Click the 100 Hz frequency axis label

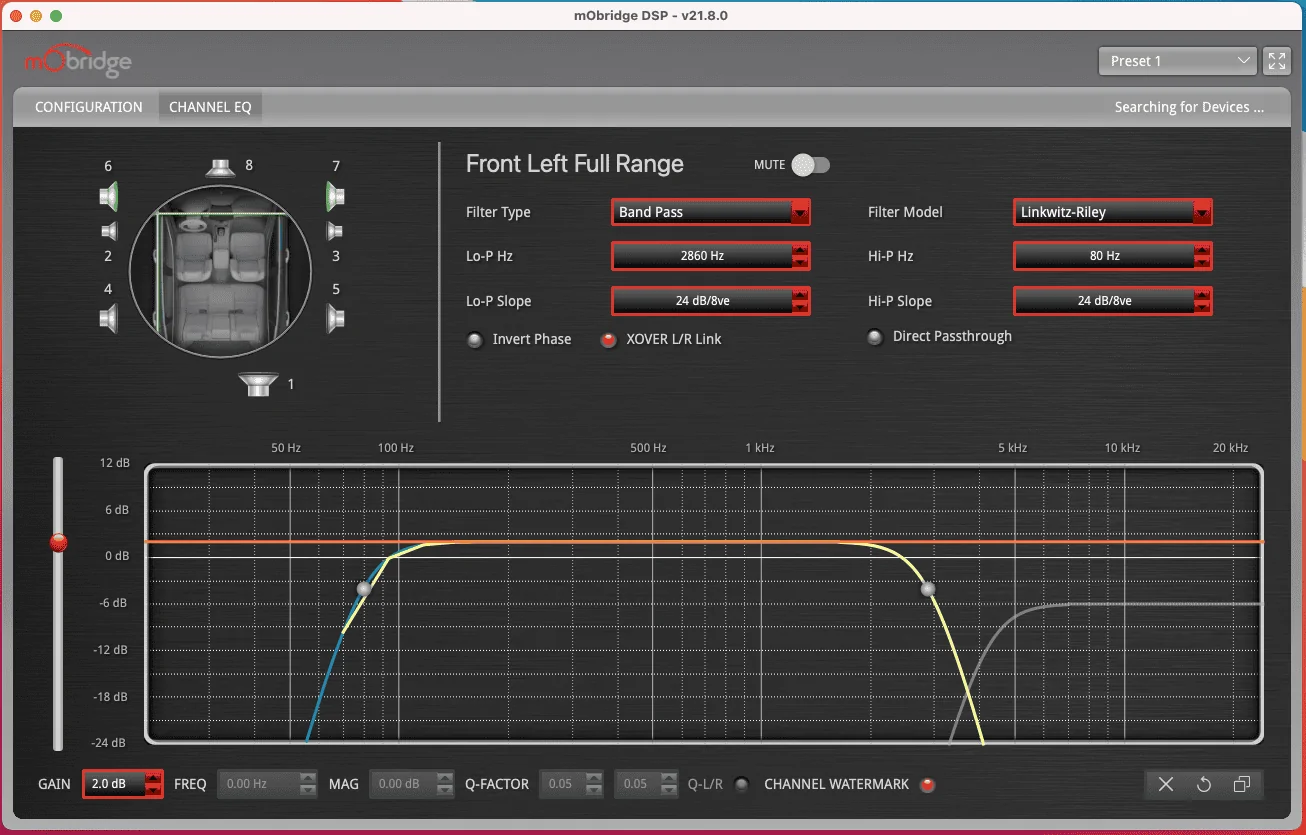click(x=396, y=448)
